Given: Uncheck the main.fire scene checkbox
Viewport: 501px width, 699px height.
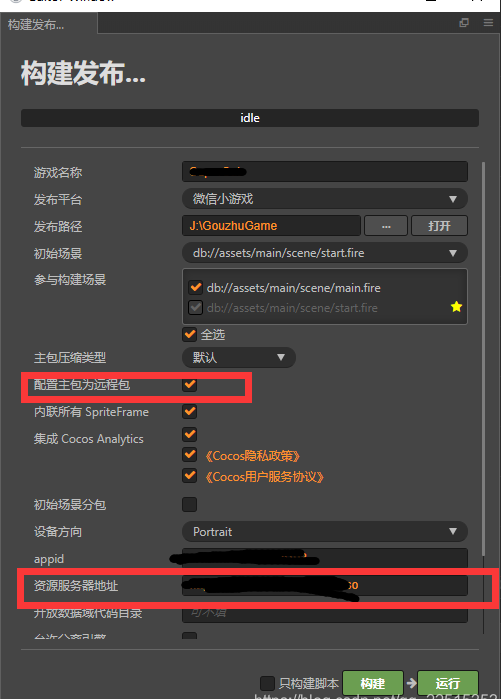Looking at the screenshot, I should pos(195,288).
